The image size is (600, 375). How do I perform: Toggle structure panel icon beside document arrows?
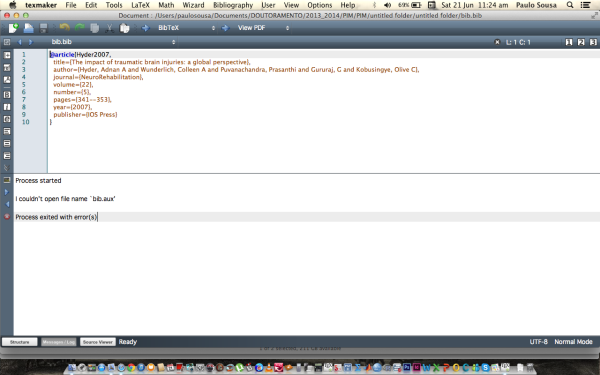click(7, 42)
